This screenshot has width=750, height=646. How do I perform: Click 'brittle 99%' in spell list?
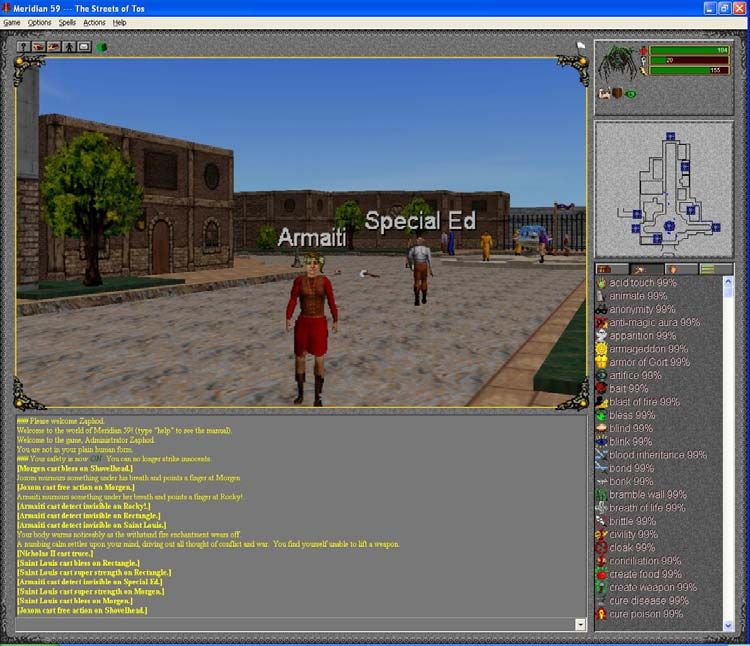coord(632,521)
